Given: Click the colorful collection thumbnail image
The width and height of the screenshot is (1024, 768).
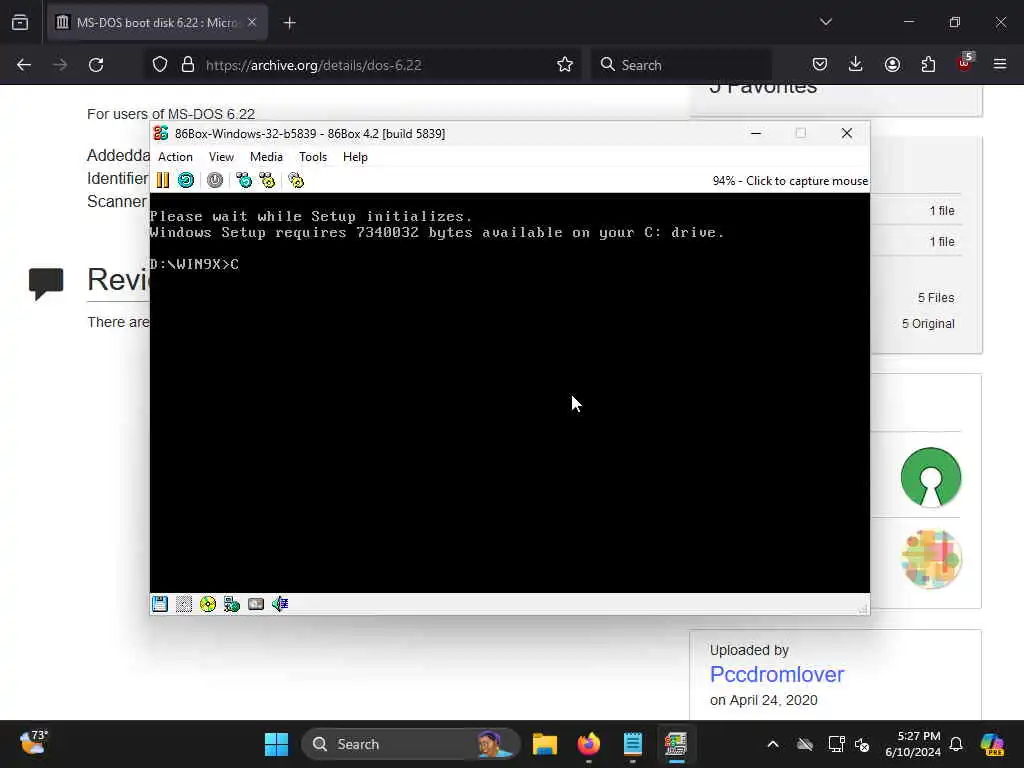Looking at the screenshot, I should coord(931,559).
